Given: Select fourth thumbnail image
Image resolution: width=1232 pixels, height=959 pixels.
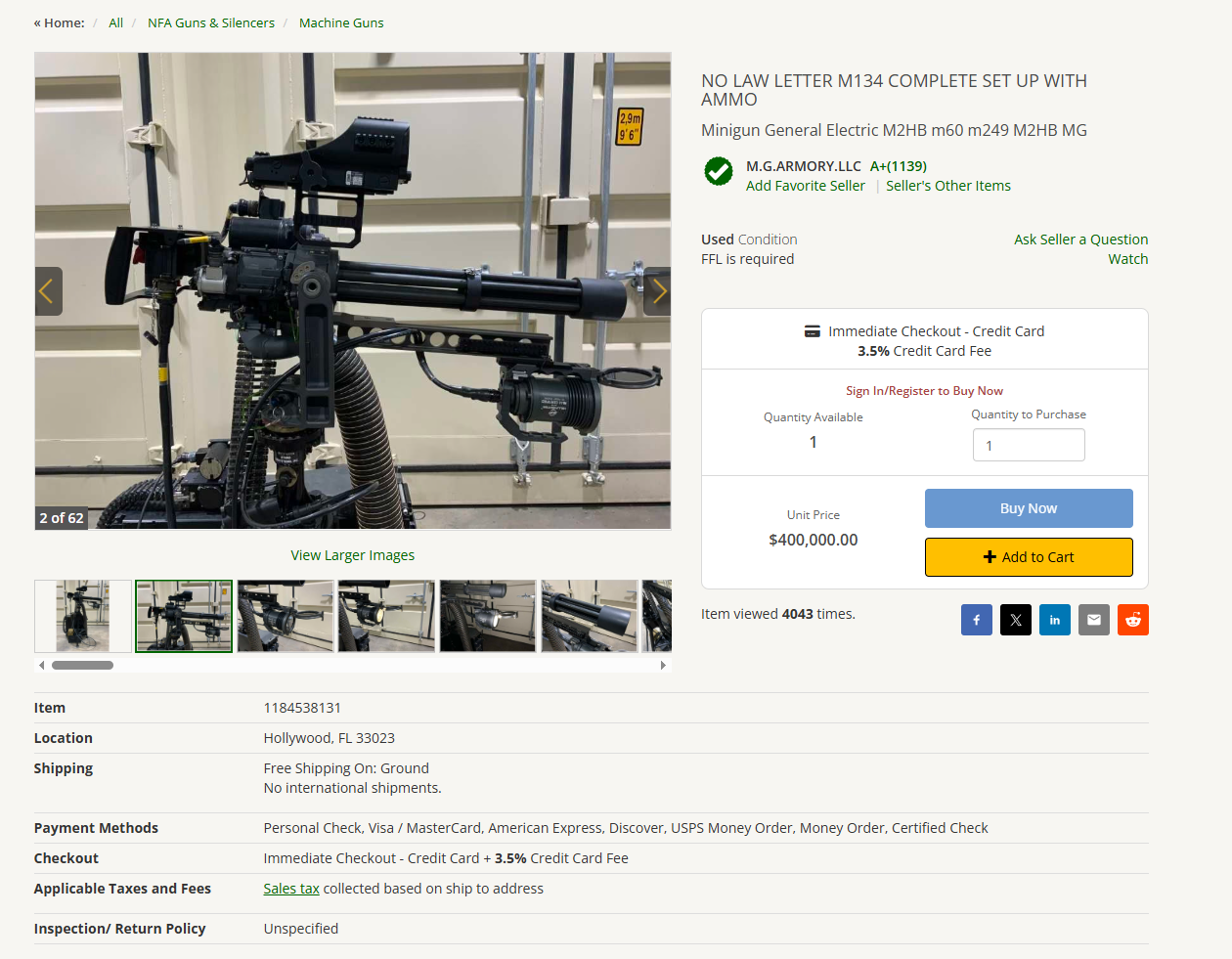Looking at the screenshot, I should 386,616.
